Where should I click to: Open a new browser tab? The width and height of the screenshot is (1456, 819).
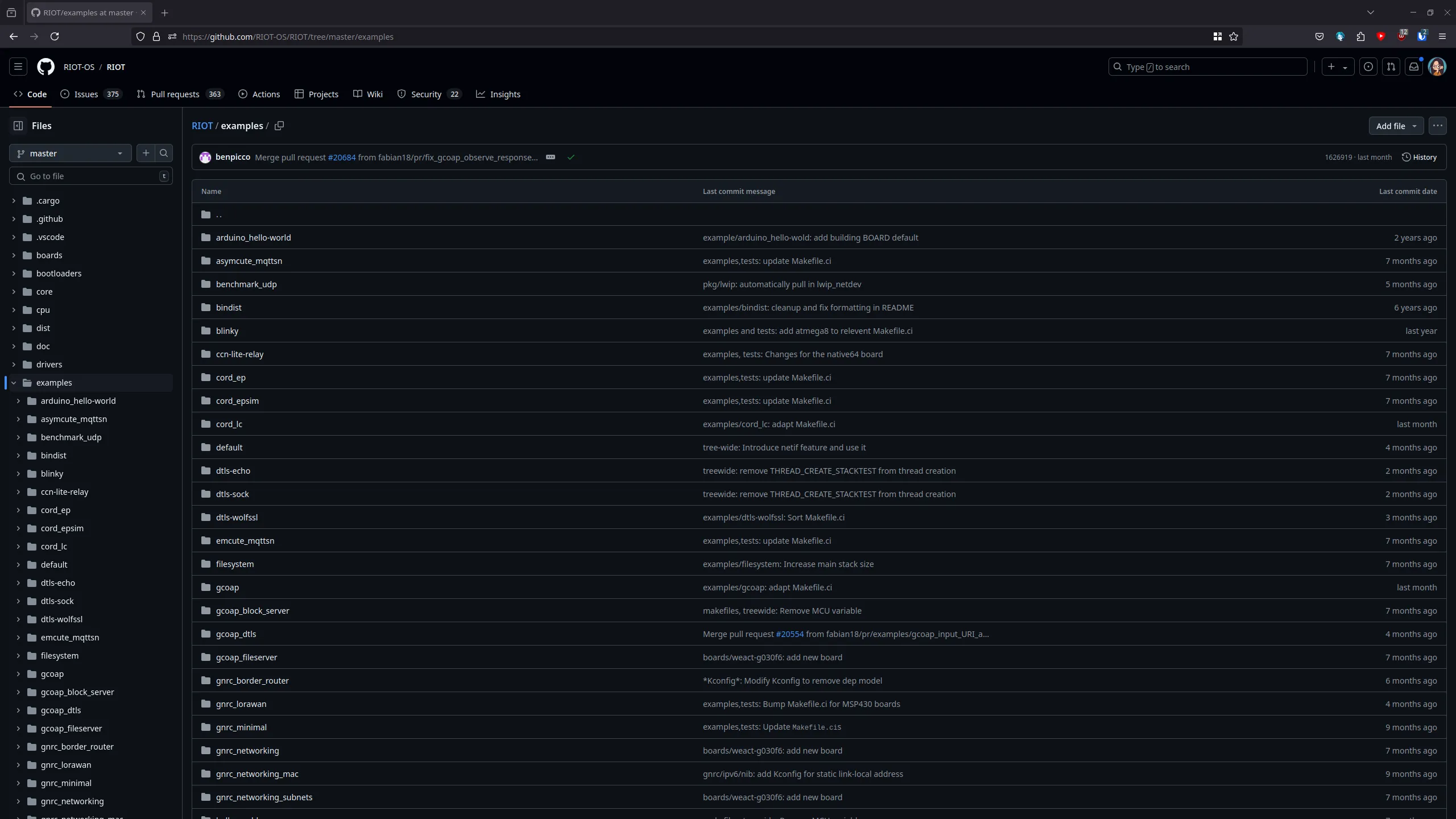[x=164, y=13]
